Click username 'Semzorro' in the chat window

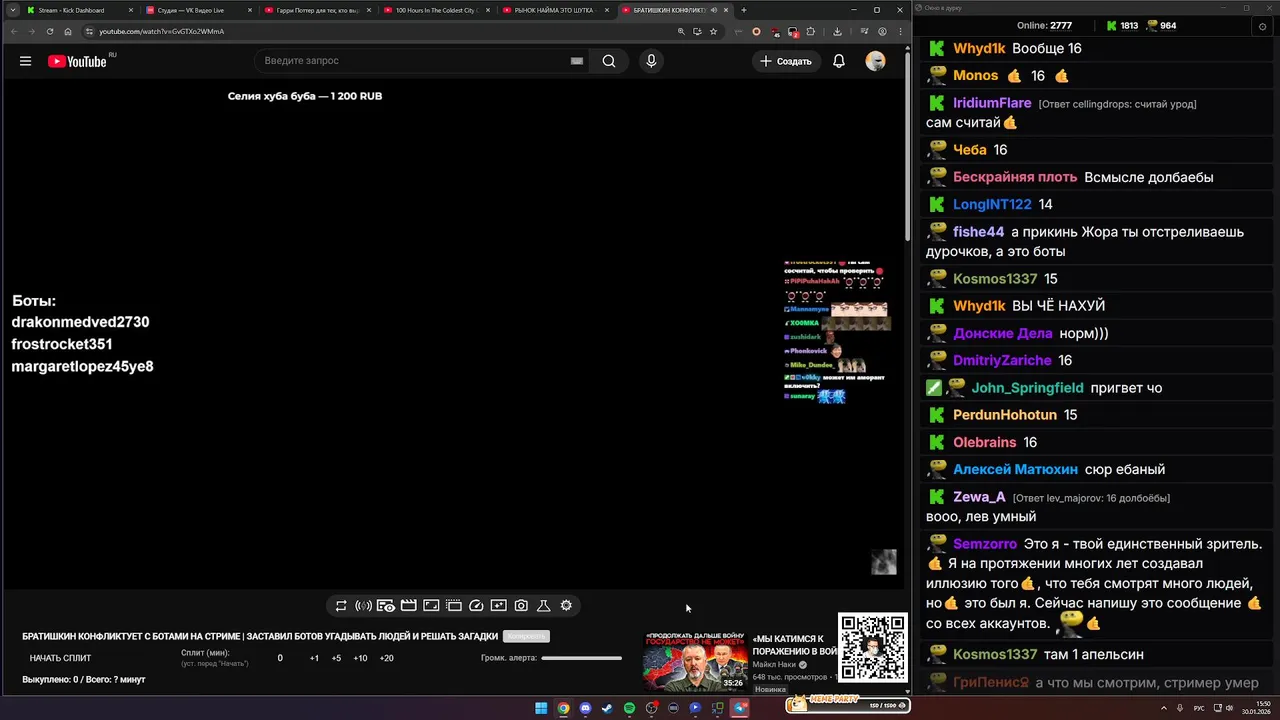pos(985,544)
